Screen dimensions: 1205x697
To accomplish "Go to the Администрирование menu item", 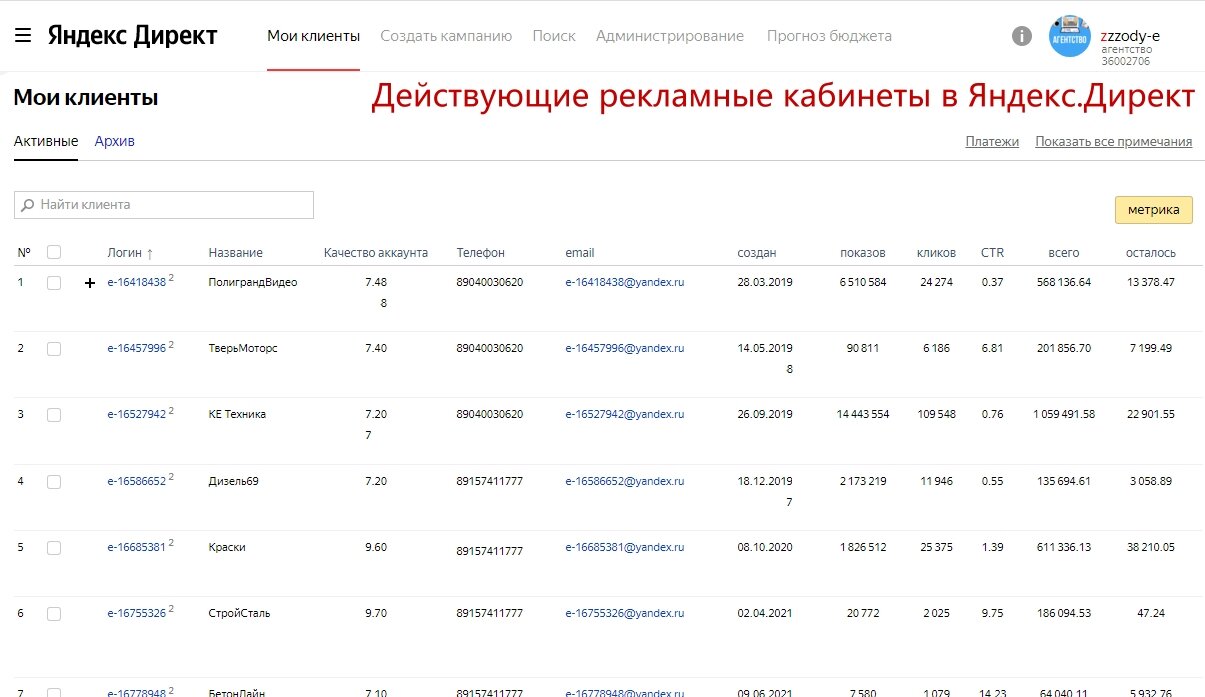I will tap(669, 34).
